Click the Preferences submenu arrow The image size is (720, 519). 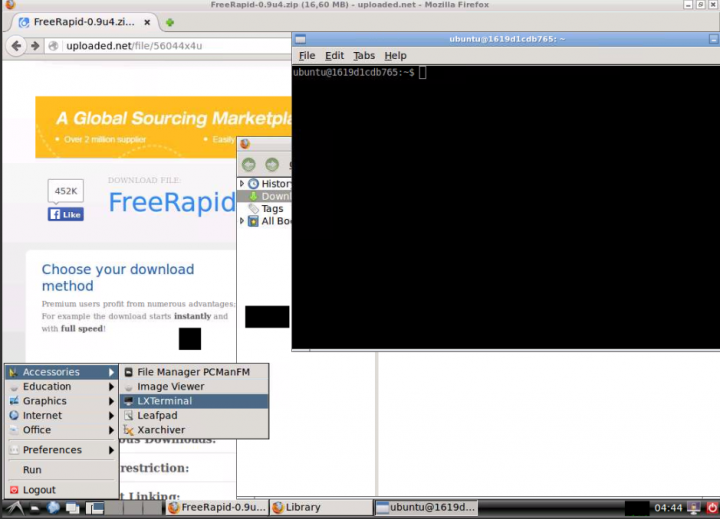point(111,450)
